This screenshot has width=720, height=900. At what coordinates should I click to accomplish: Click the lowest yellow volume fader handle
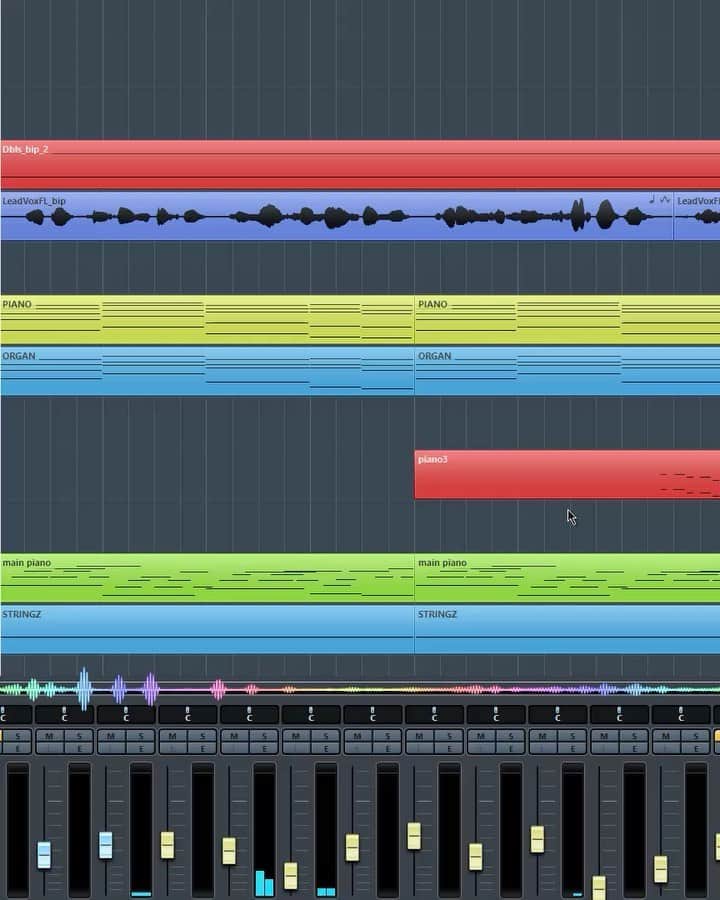click(599, 887)
